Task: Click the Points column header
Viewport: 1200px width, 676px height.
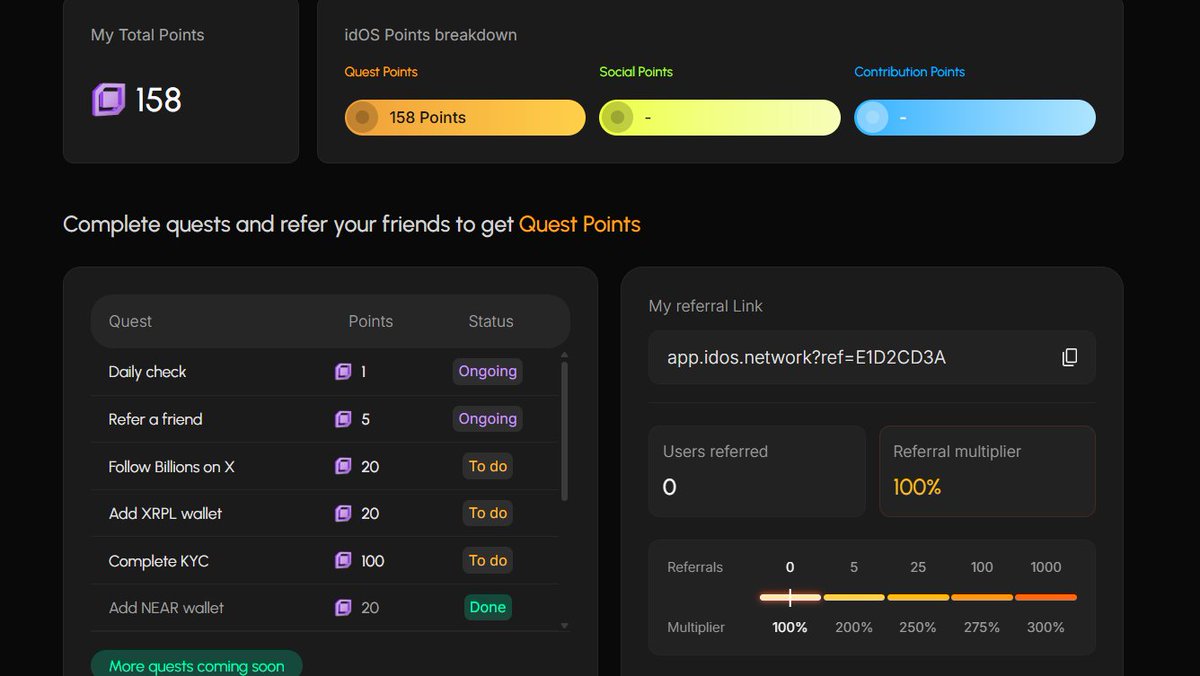Action: tap(370, 321)
